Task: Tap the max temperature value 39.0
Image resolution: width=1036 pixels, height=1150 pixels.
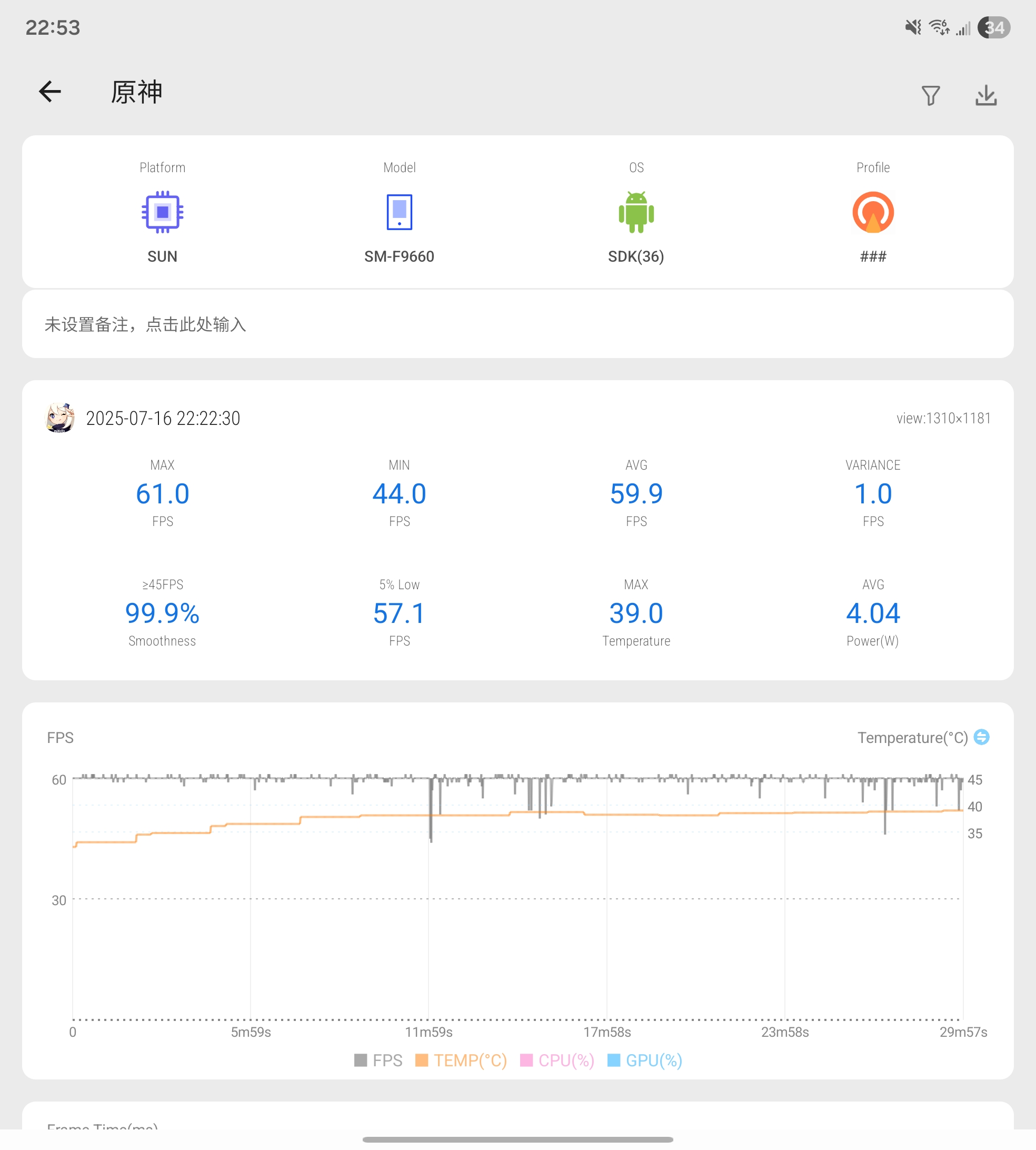Action: 636,613
